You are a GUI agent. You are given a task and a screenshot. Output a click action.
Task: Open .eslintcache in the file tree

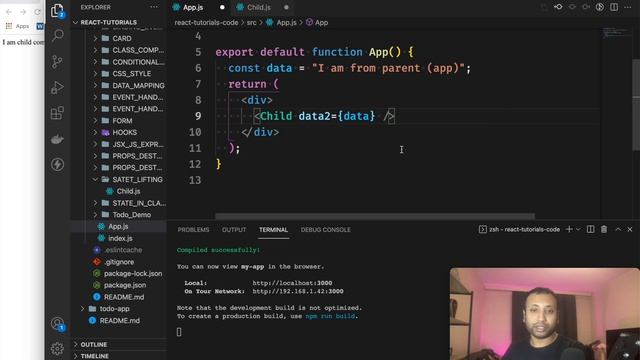(123, 250)
